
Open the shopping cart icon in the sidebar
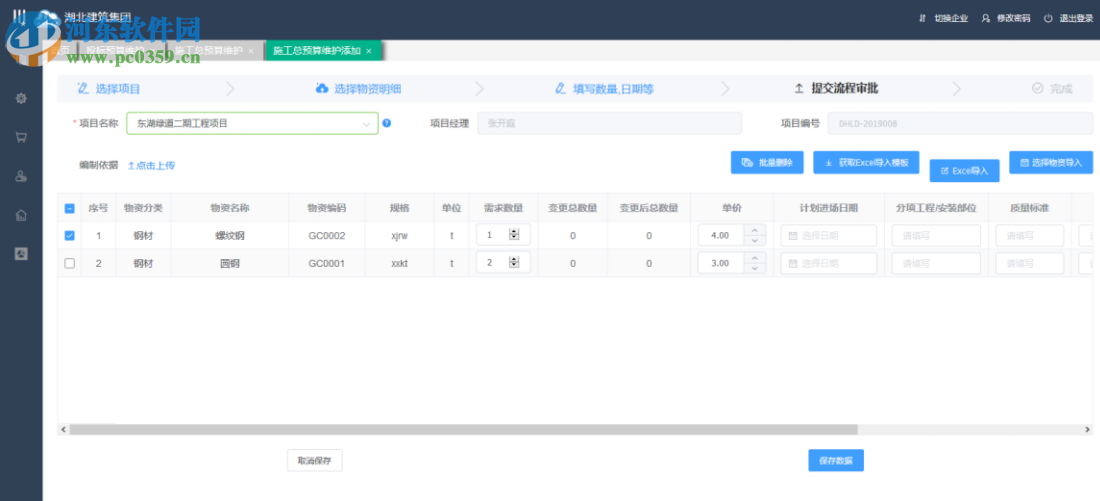[21, 138]
